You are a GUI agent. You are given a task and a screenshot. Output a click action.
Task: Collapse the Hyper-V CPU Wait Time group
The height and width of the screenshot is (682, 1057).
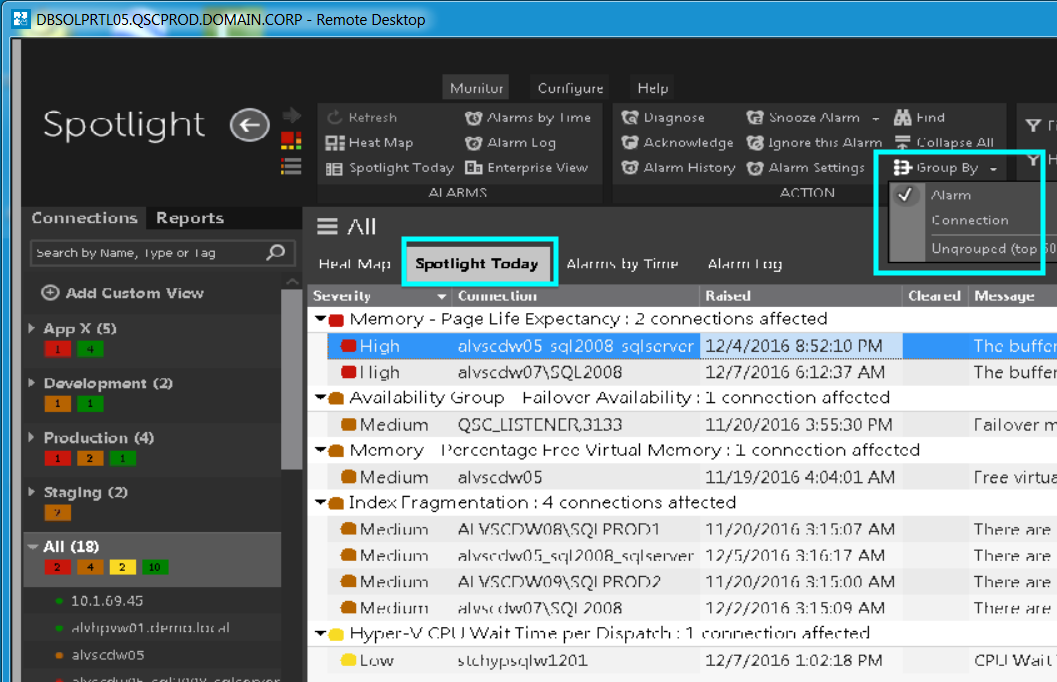coord(321,633)
